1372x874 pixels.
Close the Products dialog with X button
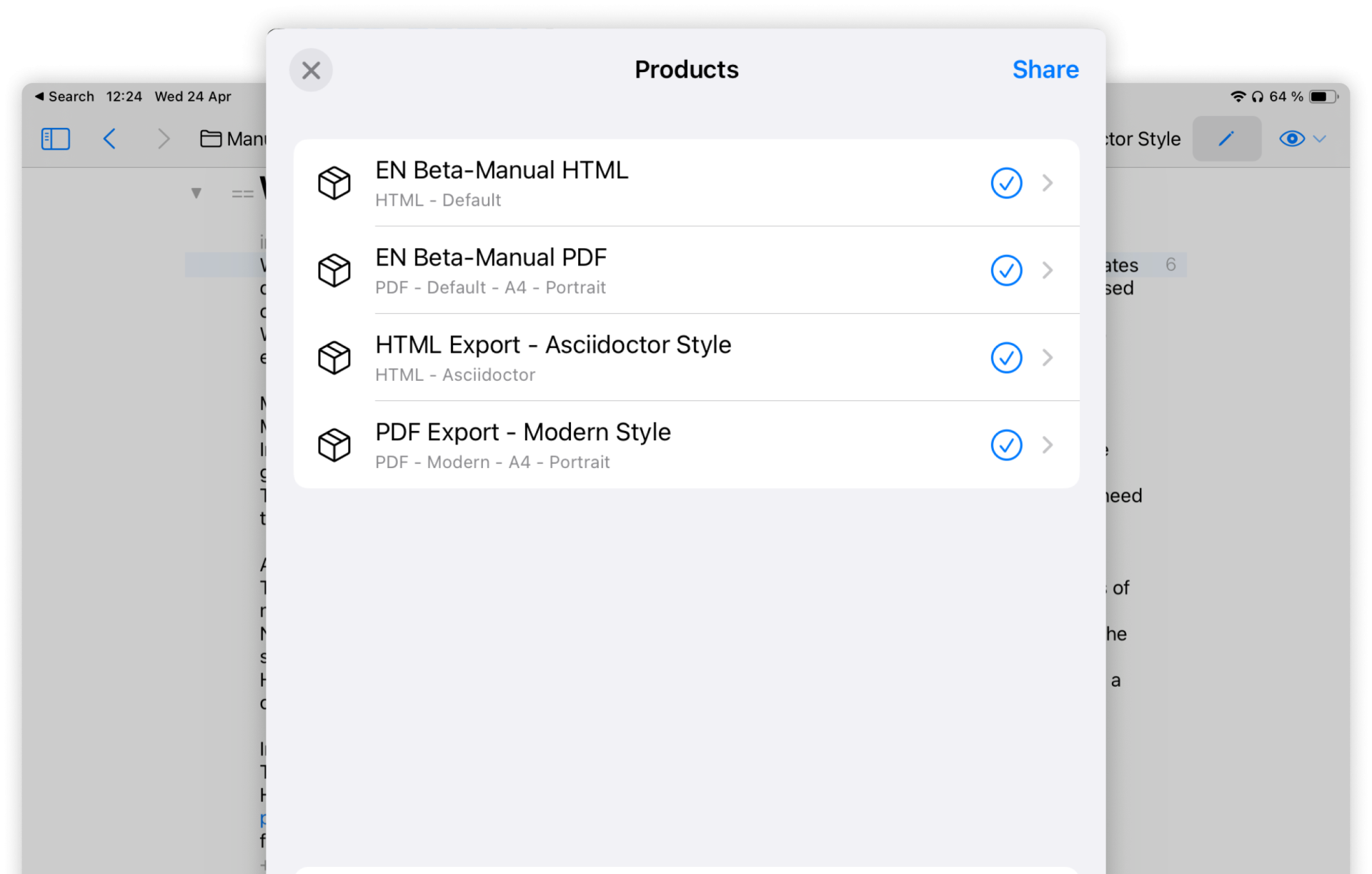311,70
